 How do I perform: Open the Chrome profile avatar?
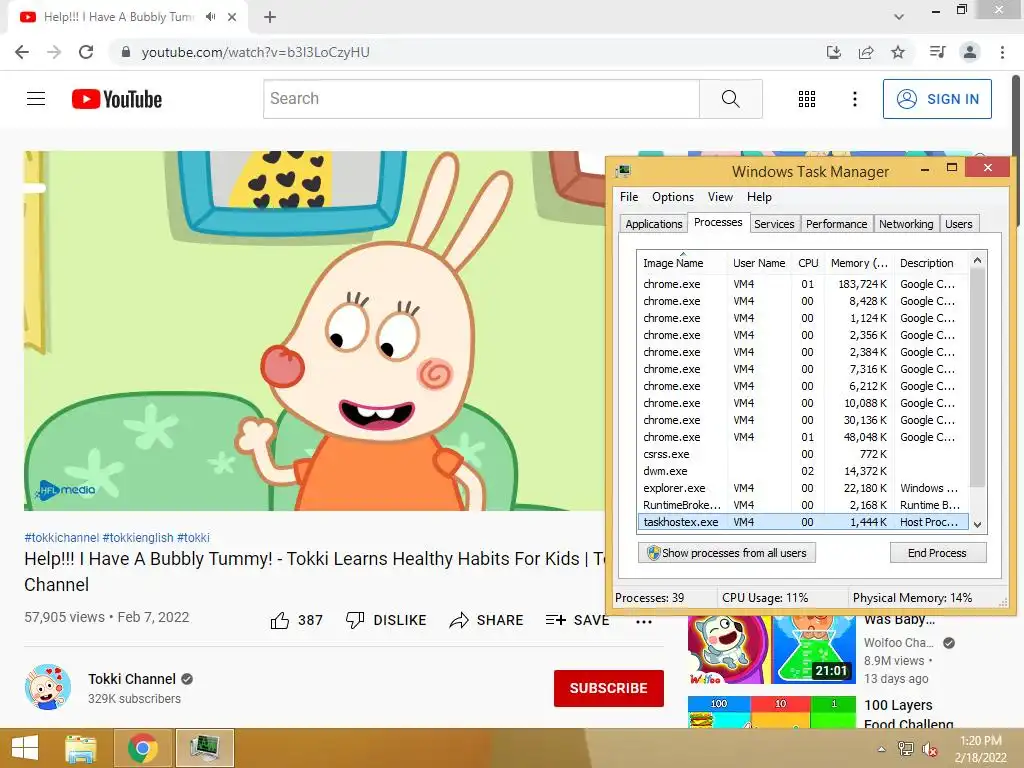[970, 52]
